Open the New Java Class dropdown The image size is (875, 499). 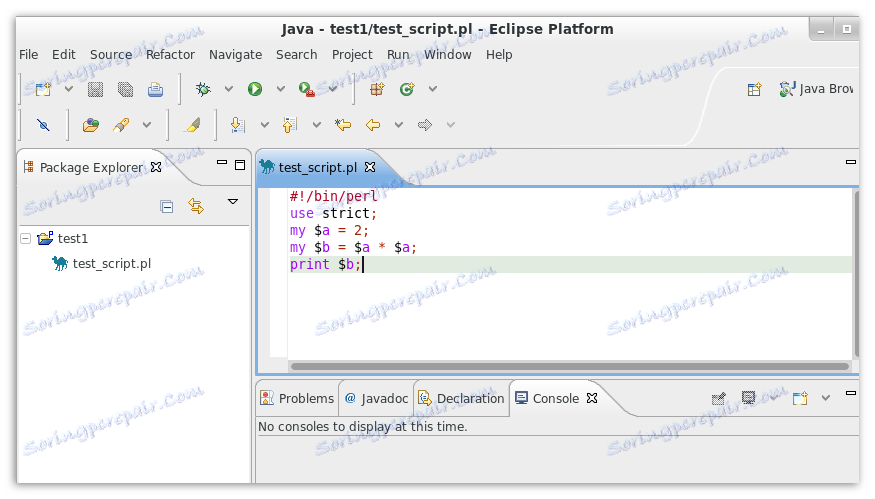(x=433, y=89)
